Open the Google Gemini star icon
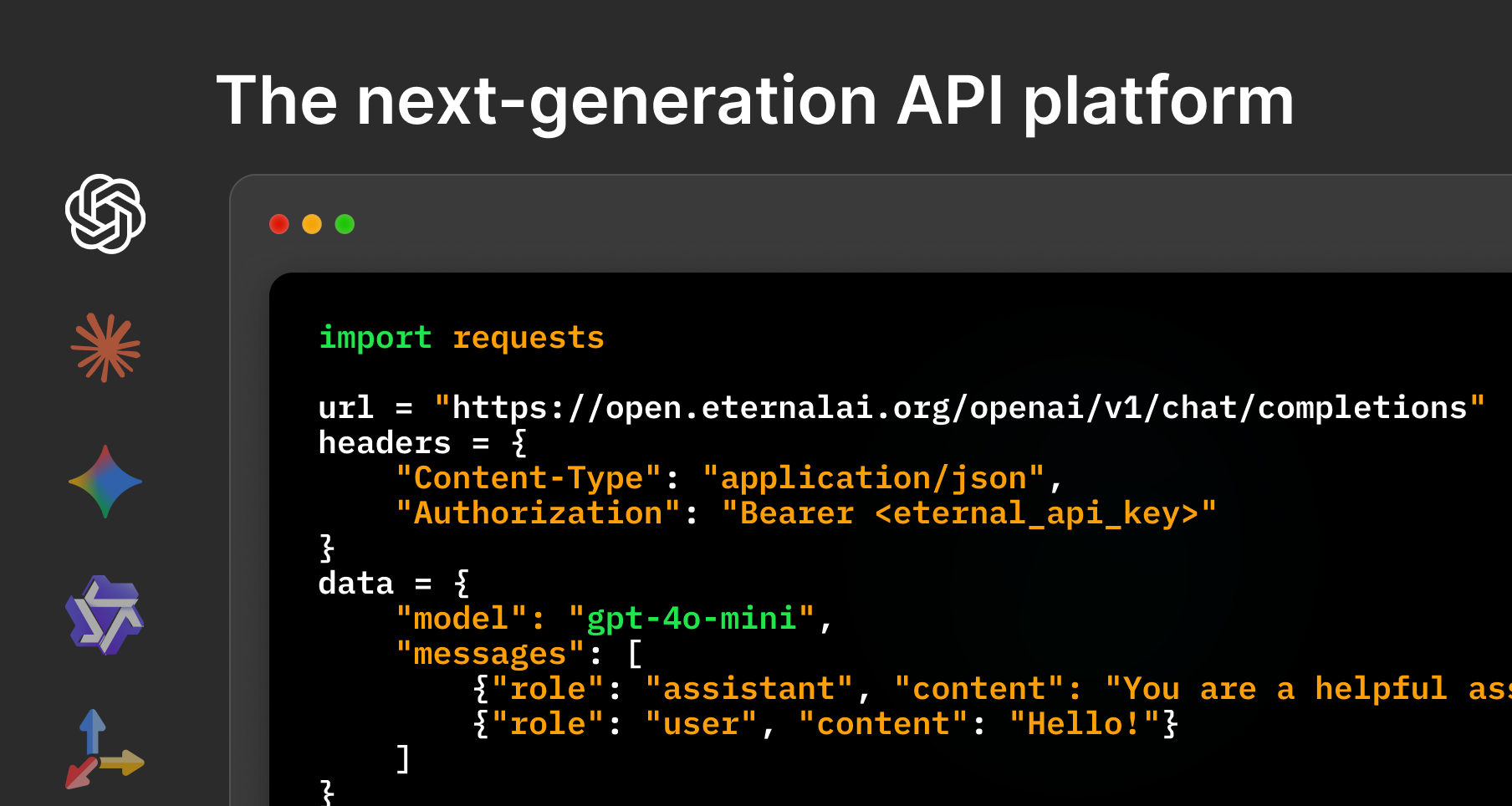 [106, 481]
